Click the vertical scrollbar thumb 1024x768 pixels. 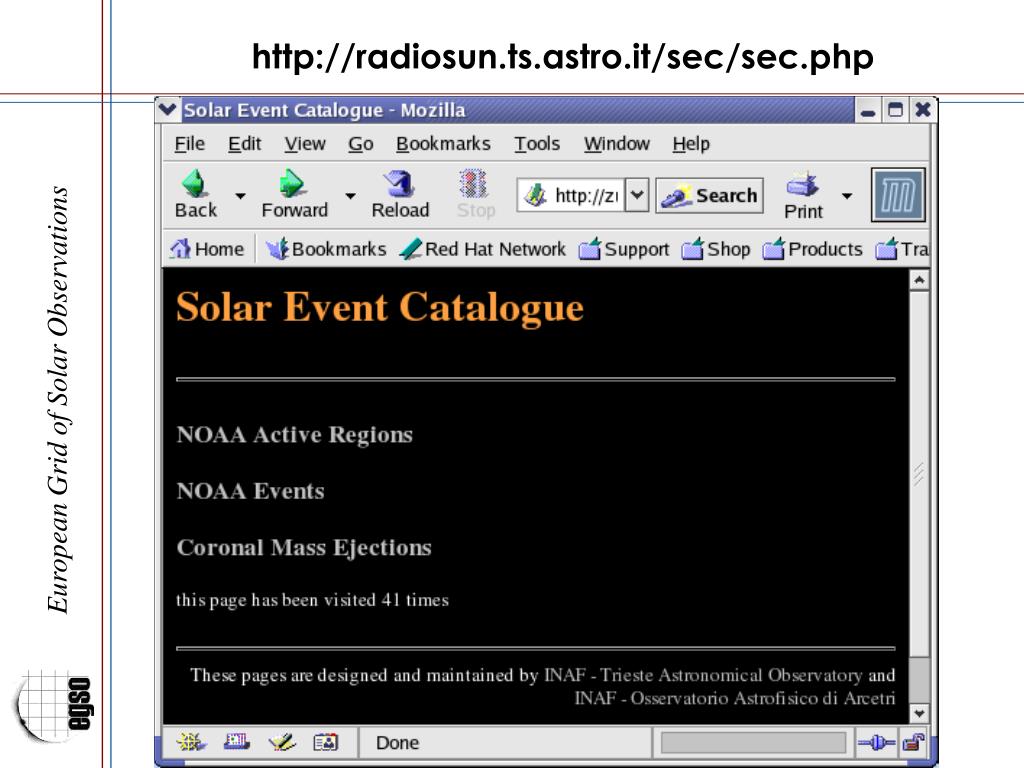pyautogui.click(x=919, y=473)
